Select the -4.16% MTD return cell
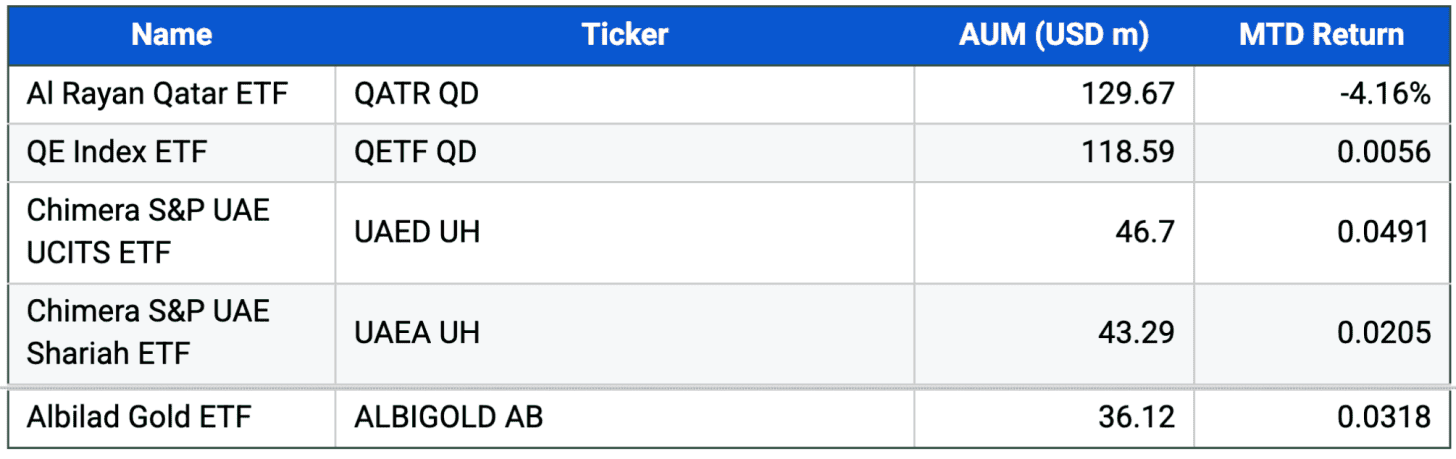Screen dimensions: 1456x459 [x=1386, y=95]
